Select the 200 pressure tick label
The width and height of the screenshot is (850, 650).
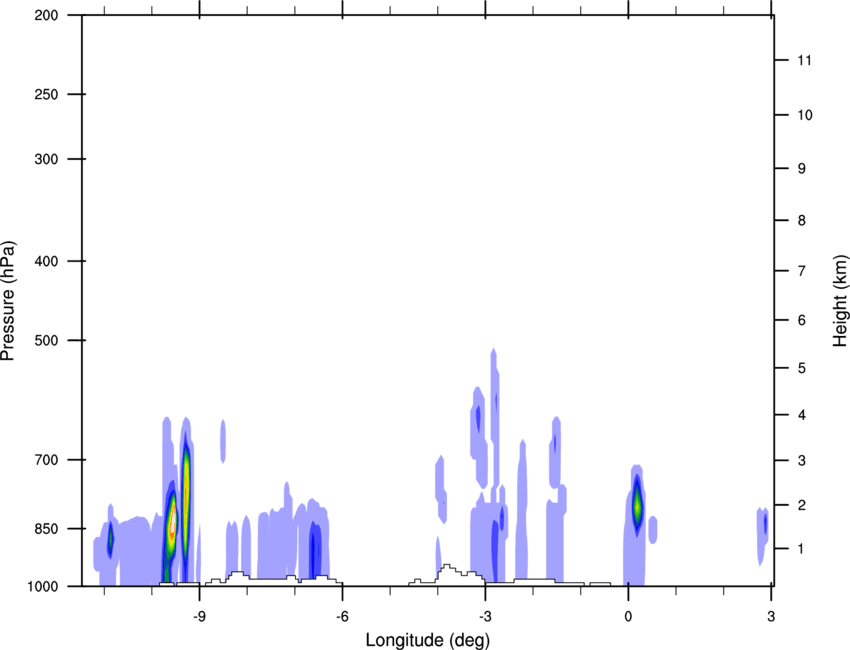pyautogui.click(x=46, y=15)
